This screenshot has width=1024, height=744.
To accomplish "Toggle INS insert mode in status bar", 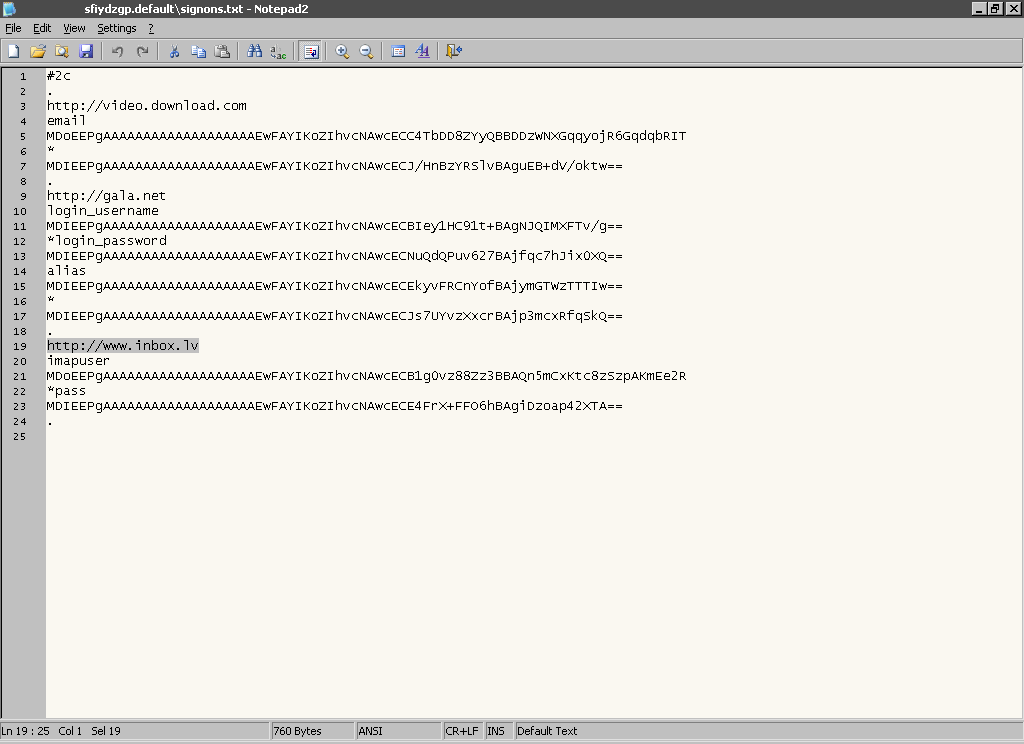I will pos(496,731).
